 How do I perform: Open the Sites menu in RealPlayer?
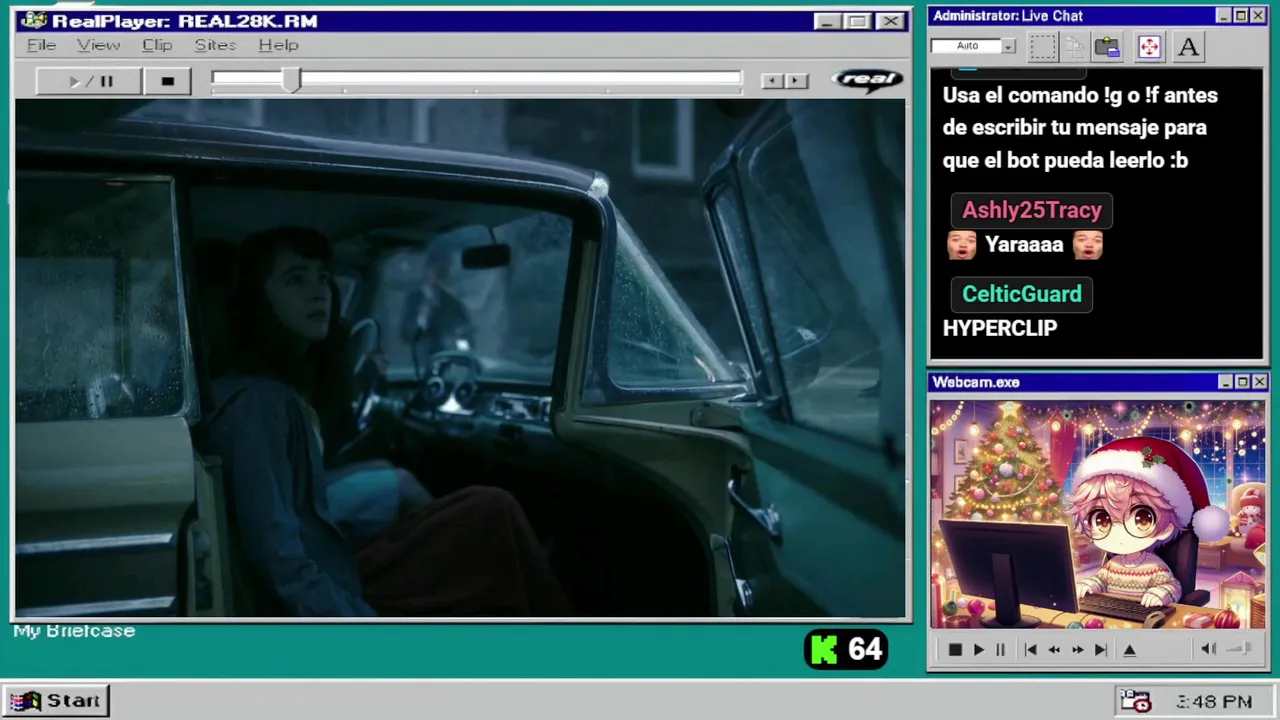pos(215,45)
